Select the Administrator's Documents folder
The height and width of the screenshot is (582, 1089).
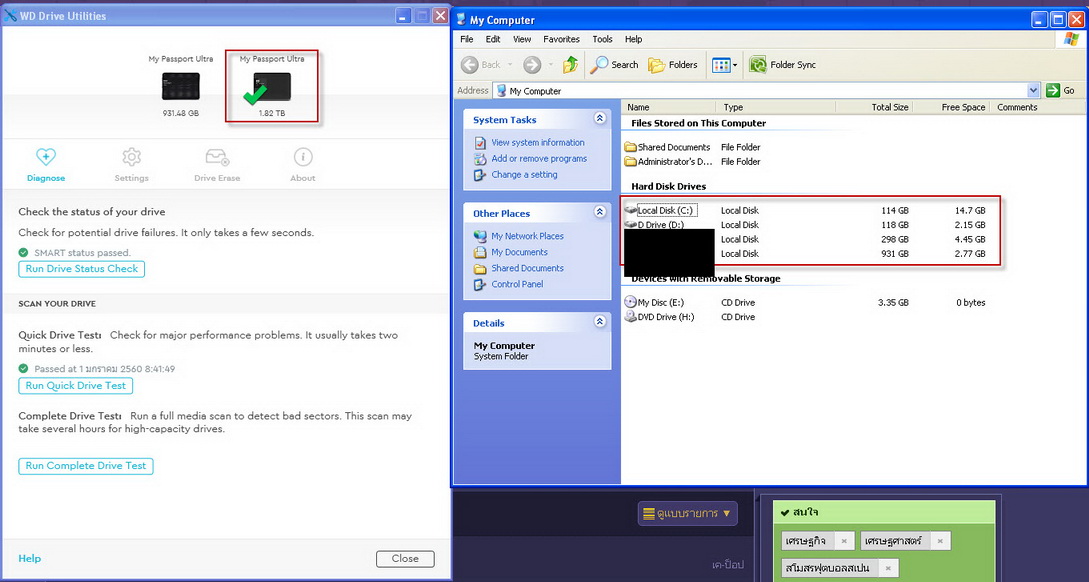[x=668, y=162]
